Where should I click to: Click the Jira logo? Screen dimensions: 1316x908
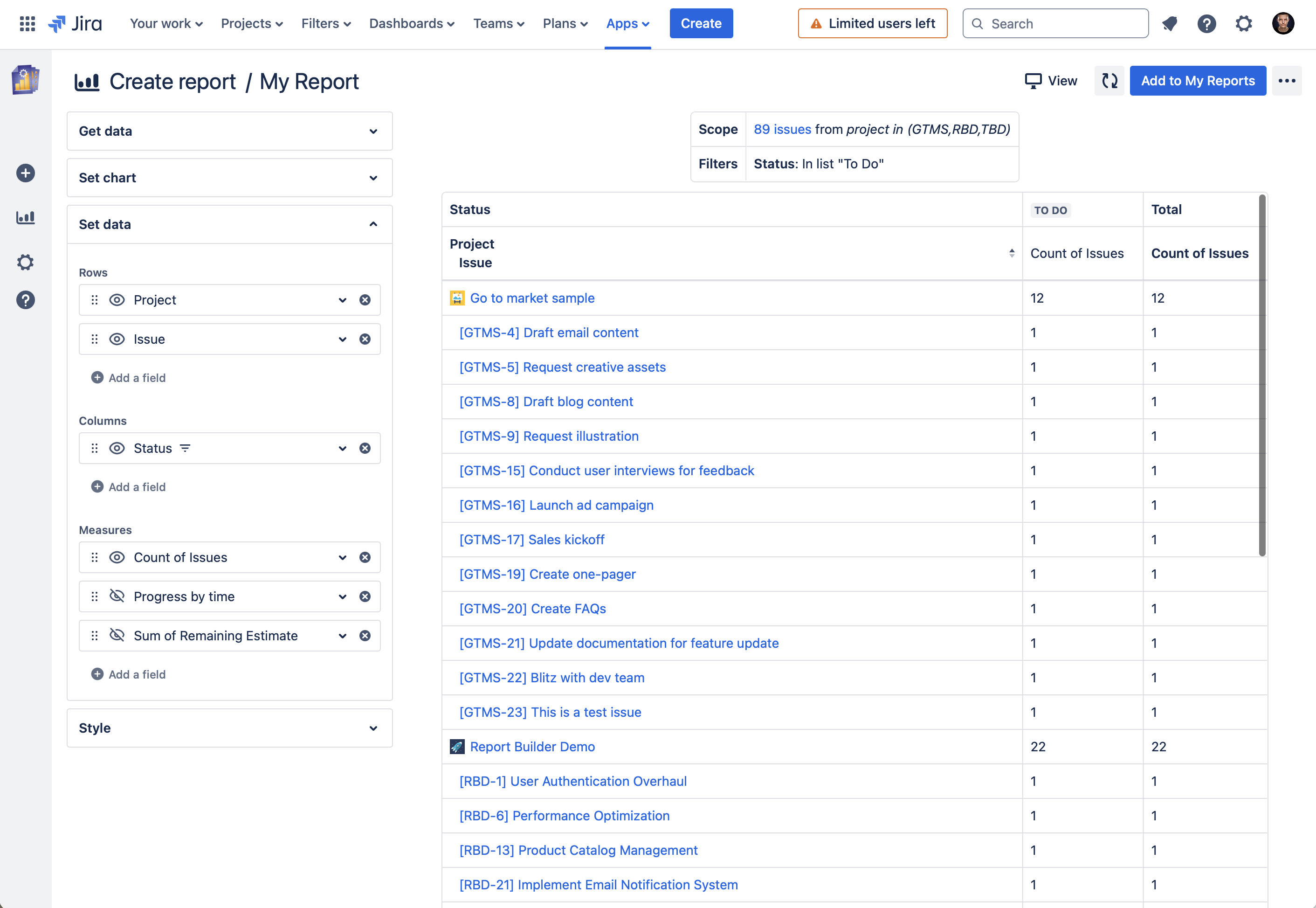pyautogui.click(x=75, y=23)
